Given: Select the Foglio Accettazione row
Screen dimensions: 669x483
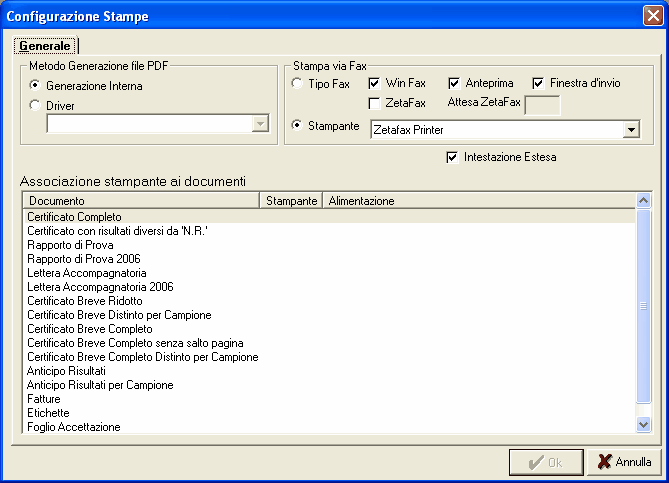Looking at the screenshot, I should point(330,427).
